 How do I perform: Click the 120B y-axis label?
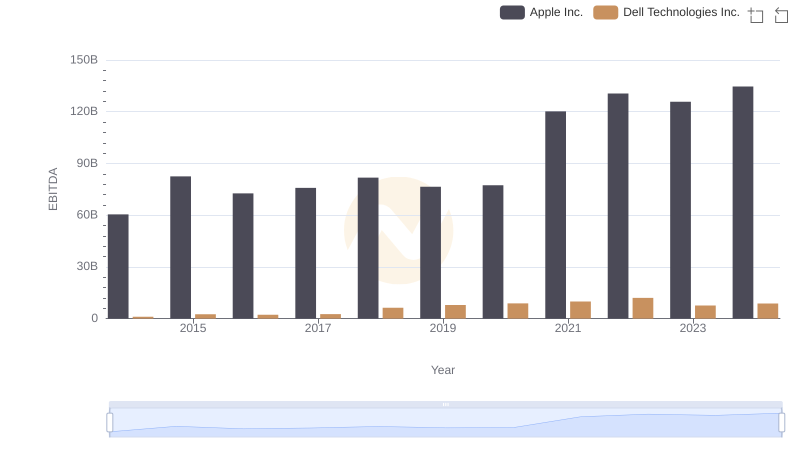point(84,111)
